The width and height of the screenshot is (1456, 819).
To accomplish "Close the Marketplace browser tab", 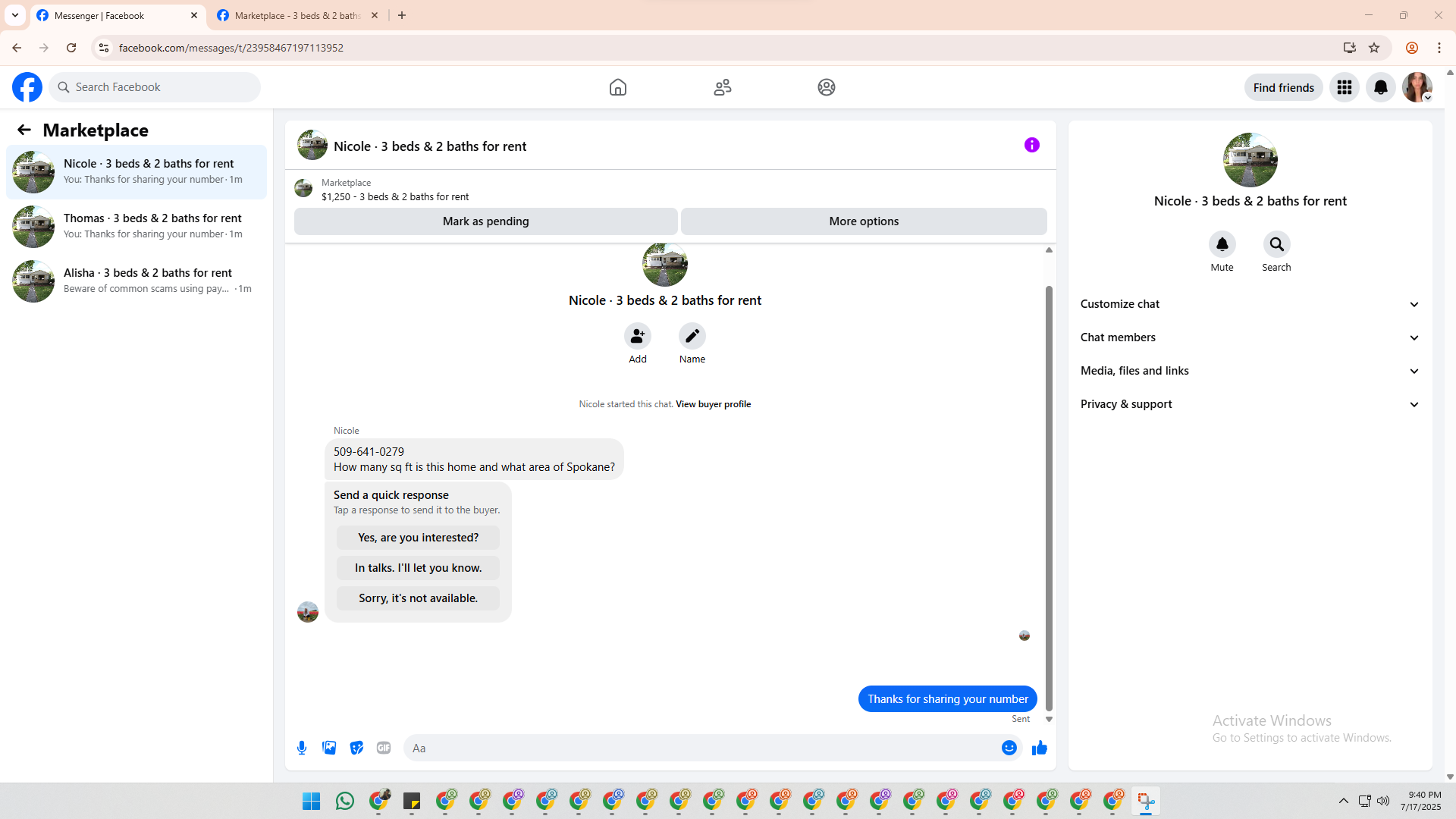I will coord(375,15).
